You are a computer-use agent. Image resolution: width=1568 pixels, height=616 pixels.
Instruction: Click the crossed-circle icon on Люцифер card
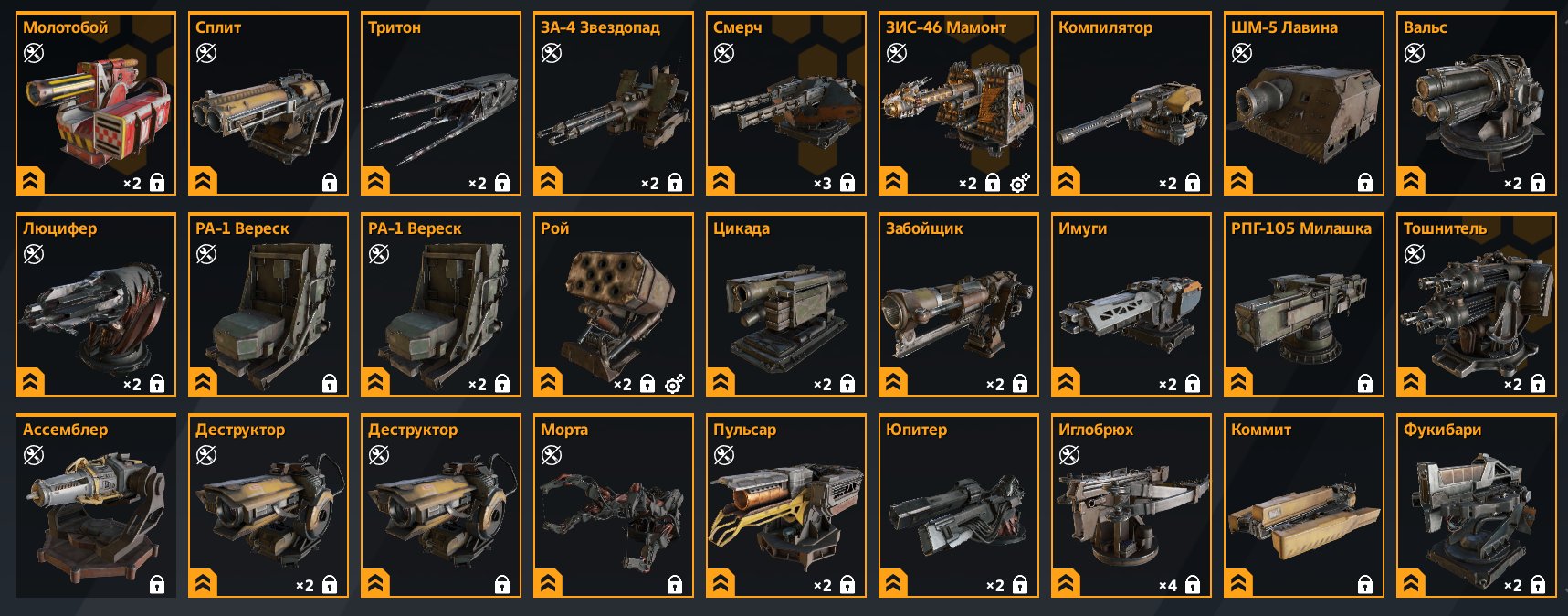click(34, 254)
